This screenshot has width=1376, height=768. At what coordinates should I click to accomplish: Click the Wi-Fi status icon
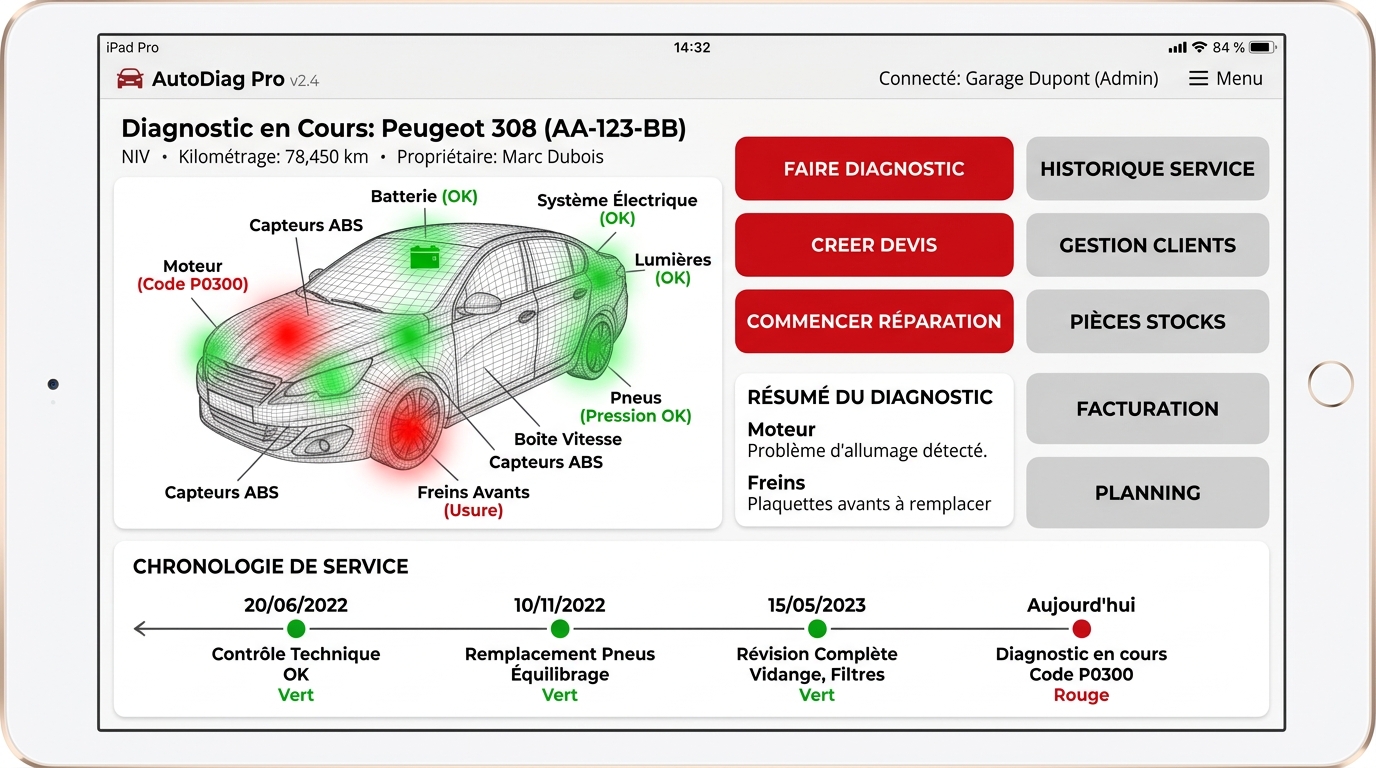click(x=1199, y=47)
